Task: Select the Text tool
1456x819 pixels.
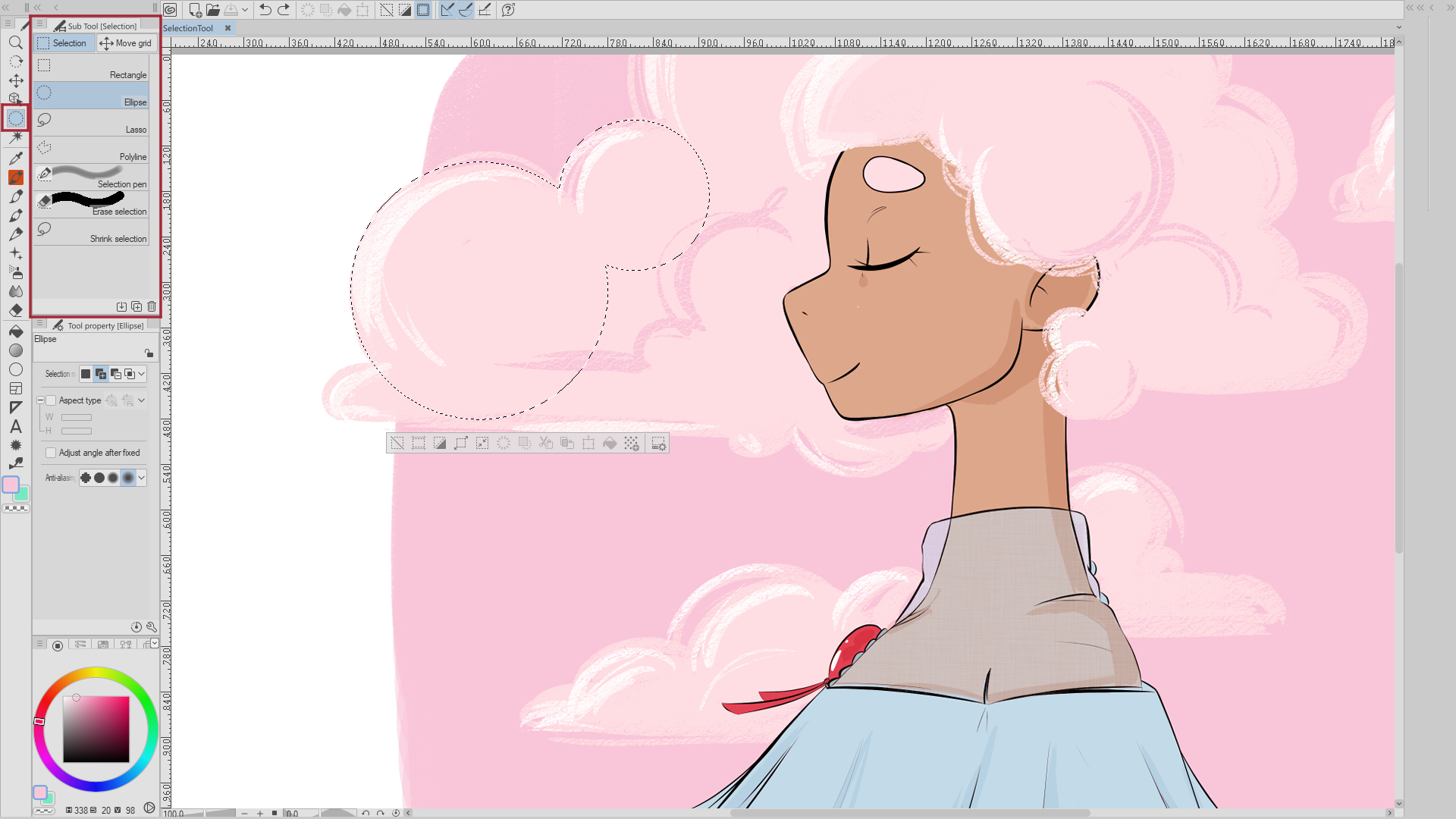Action: point(15,426)
